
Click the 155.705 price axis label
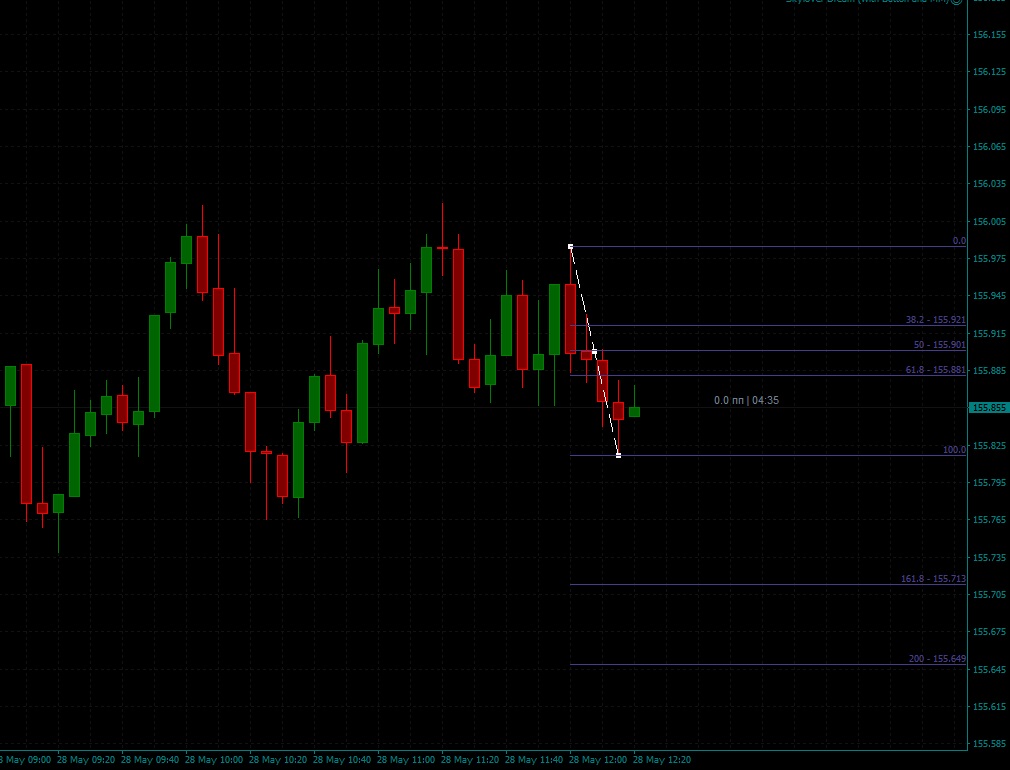click(x=989, y=595)
